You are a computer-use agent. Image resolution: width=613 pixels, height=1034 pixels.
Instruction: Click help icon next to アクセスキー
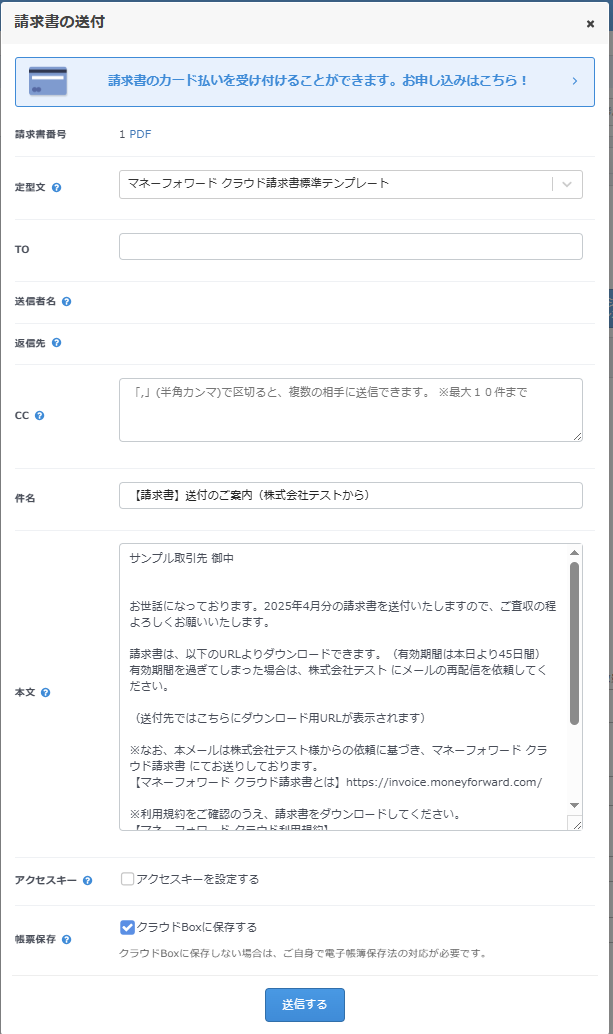coord(88,880)
